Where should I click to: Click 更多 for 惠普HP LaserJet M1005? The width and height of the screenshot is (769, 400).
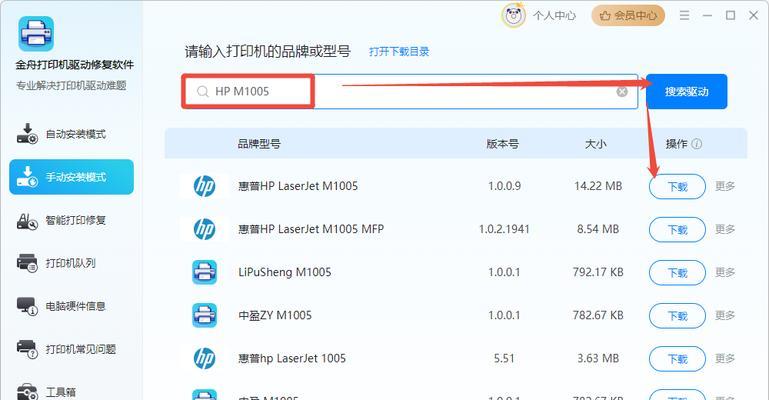tap(725, 186)
